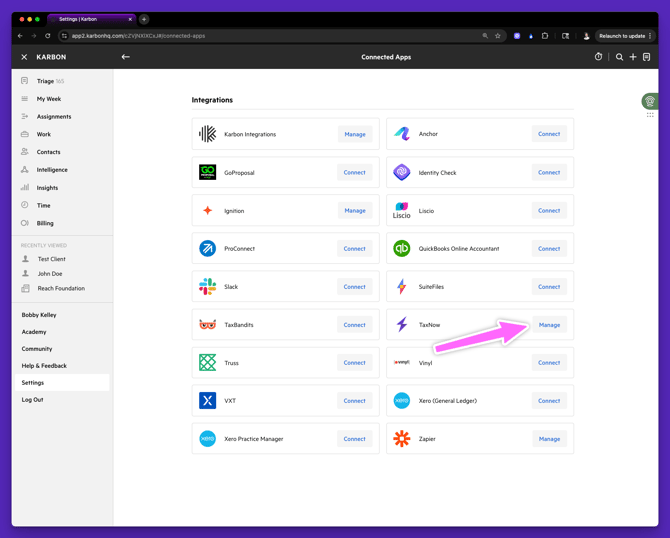Connect Slack integration
Viewport: 670px width, 538px height.
[x=355, y=287]
